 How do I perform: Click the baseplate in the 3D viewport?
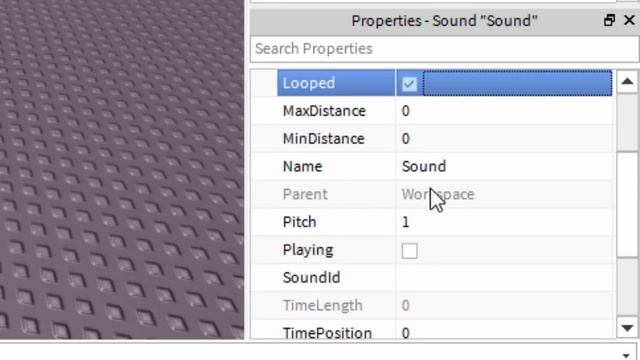coord(122,169)
